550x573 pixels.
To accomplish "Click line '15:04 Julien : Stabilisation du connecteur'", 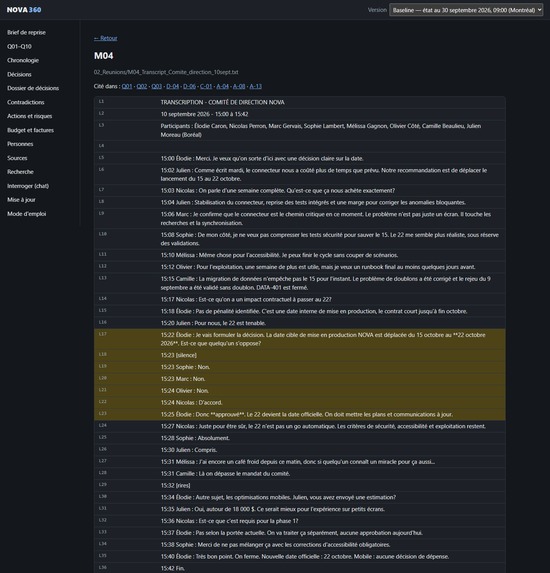I will pos(300,202).
